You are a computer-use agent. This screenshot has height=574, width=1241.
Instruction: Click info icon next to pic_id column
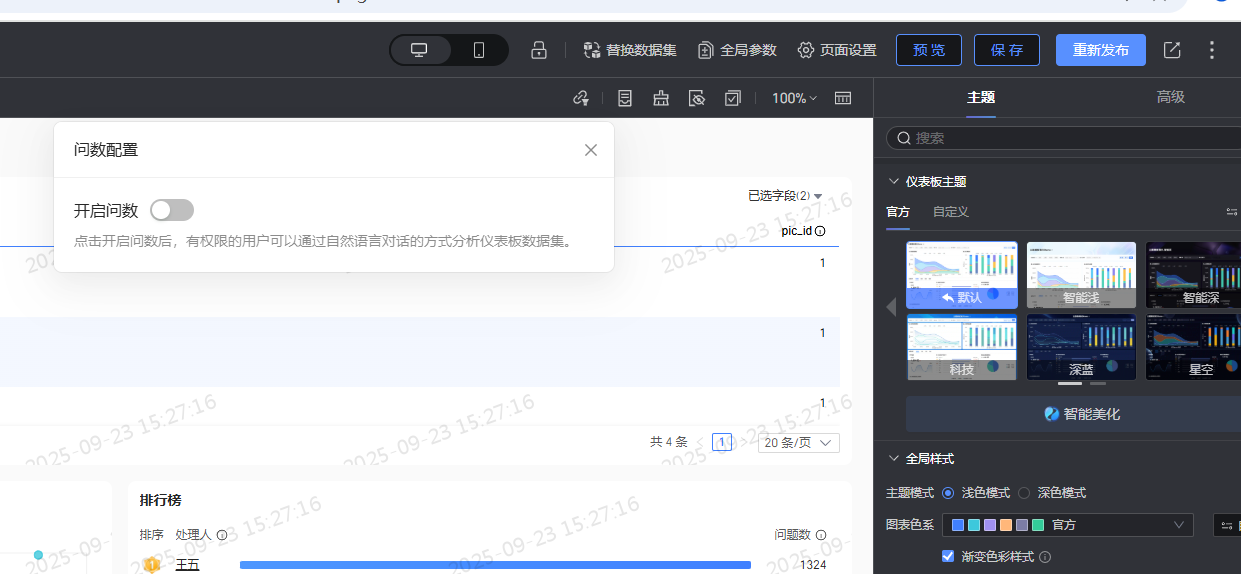pyautogui.click(x=820, y=231)
